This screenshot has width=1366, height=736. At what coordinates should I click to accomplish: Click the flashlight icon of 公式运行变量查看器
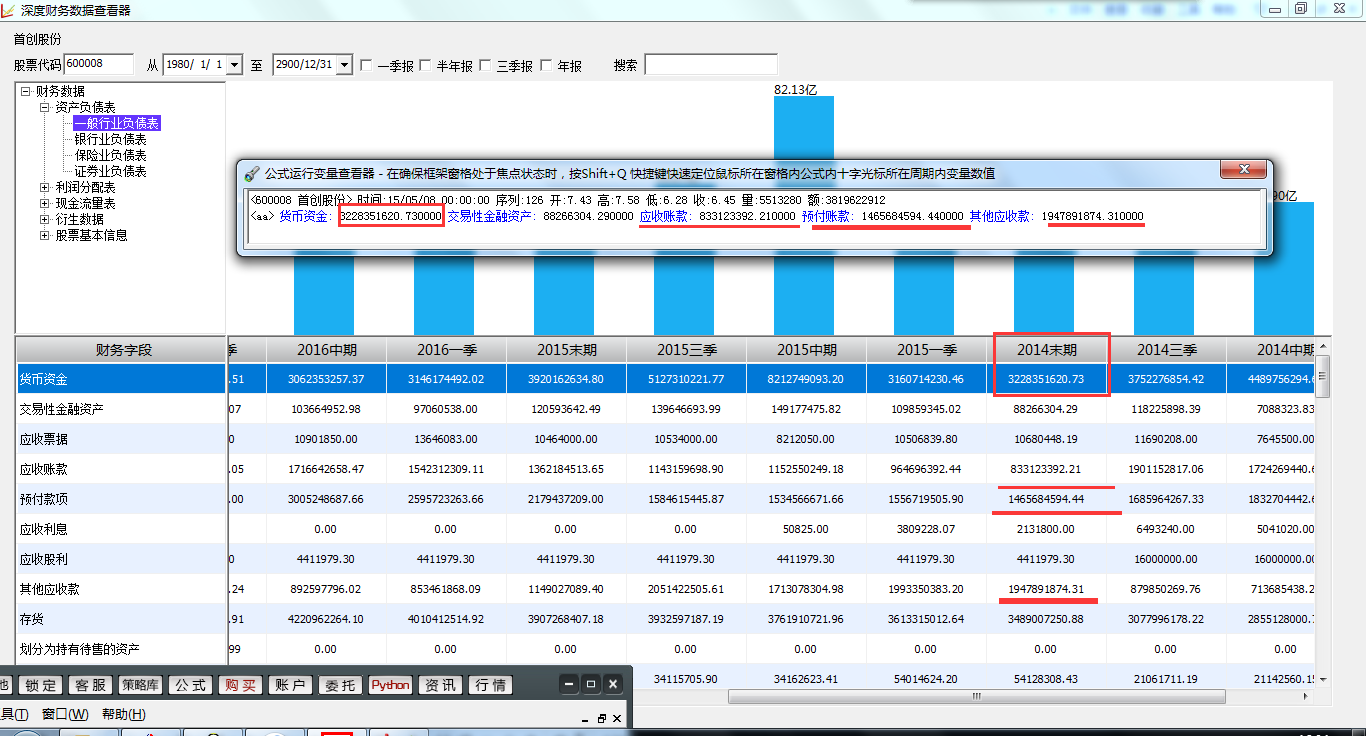252,173
